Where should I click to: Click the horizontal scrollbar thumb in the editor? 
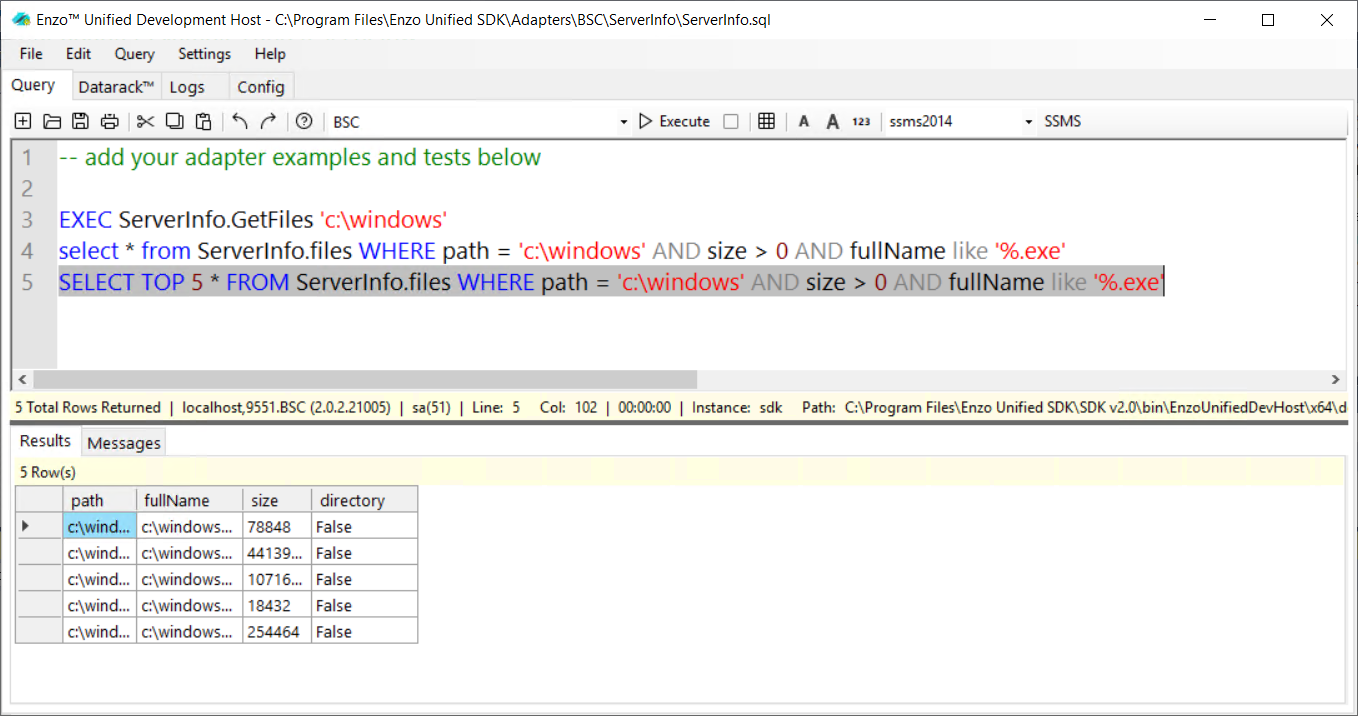click(x=364, y=380)
